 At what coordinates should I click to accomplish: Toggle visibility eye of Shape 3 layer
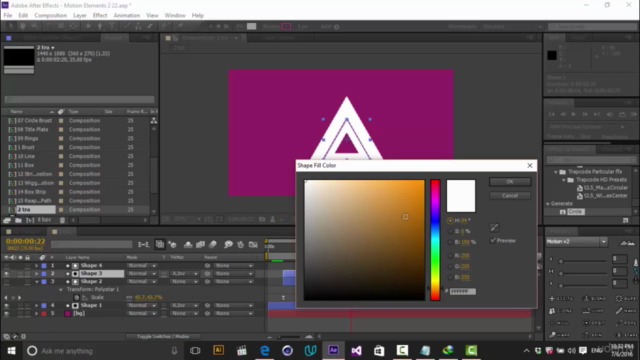click(7, 273)
